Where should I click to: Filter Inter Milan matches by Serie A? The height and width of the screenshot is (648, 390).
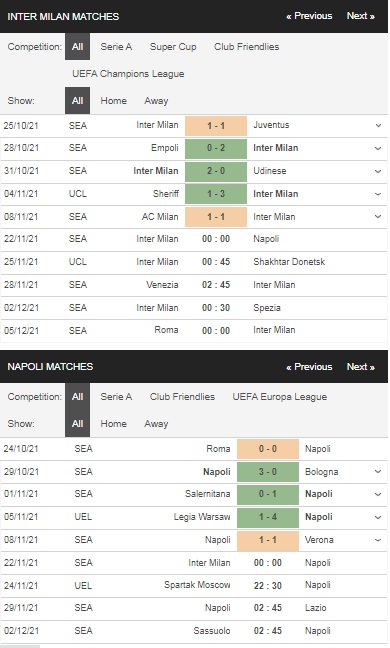[117, 47]
